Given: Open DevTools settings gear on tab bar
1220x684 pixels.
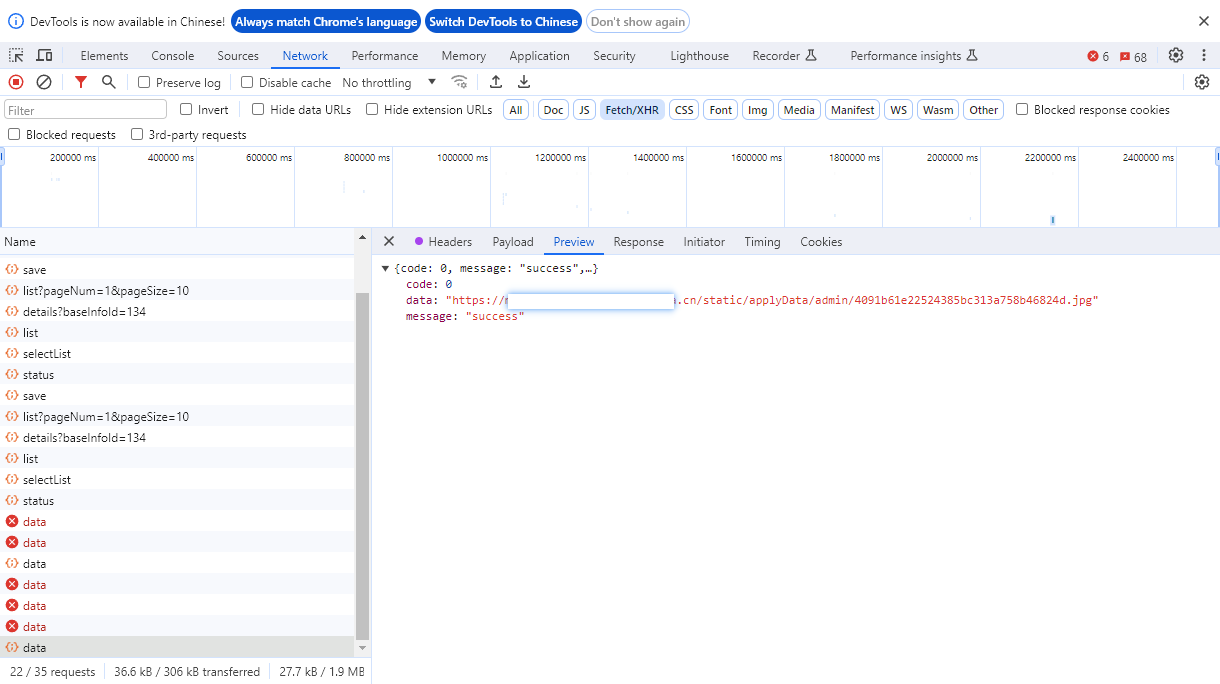Looking at the screenshot, I should pos(1176,56).
